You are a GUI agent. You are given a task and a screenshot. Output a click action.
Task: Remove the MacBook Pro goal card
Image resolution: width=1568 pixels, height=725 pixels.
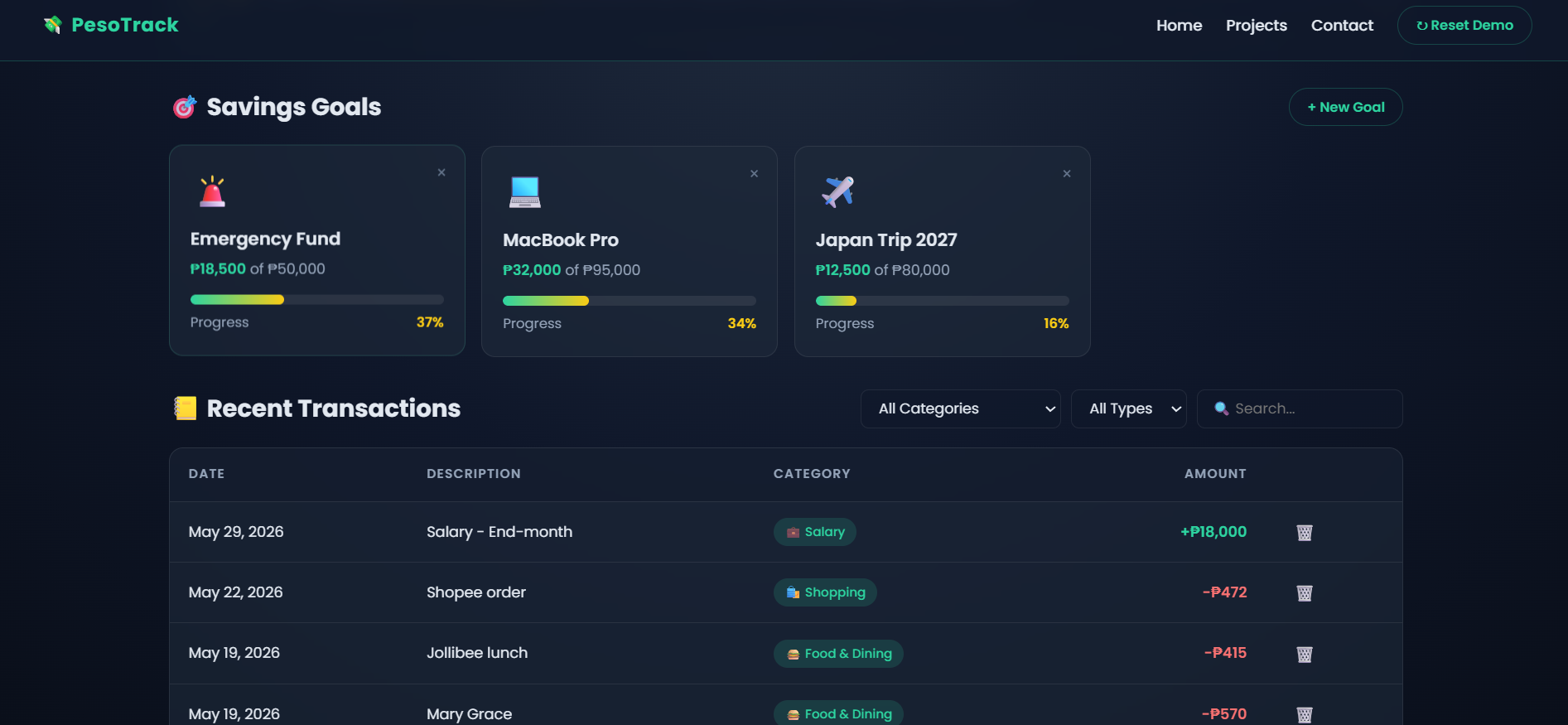coord(754,173)
